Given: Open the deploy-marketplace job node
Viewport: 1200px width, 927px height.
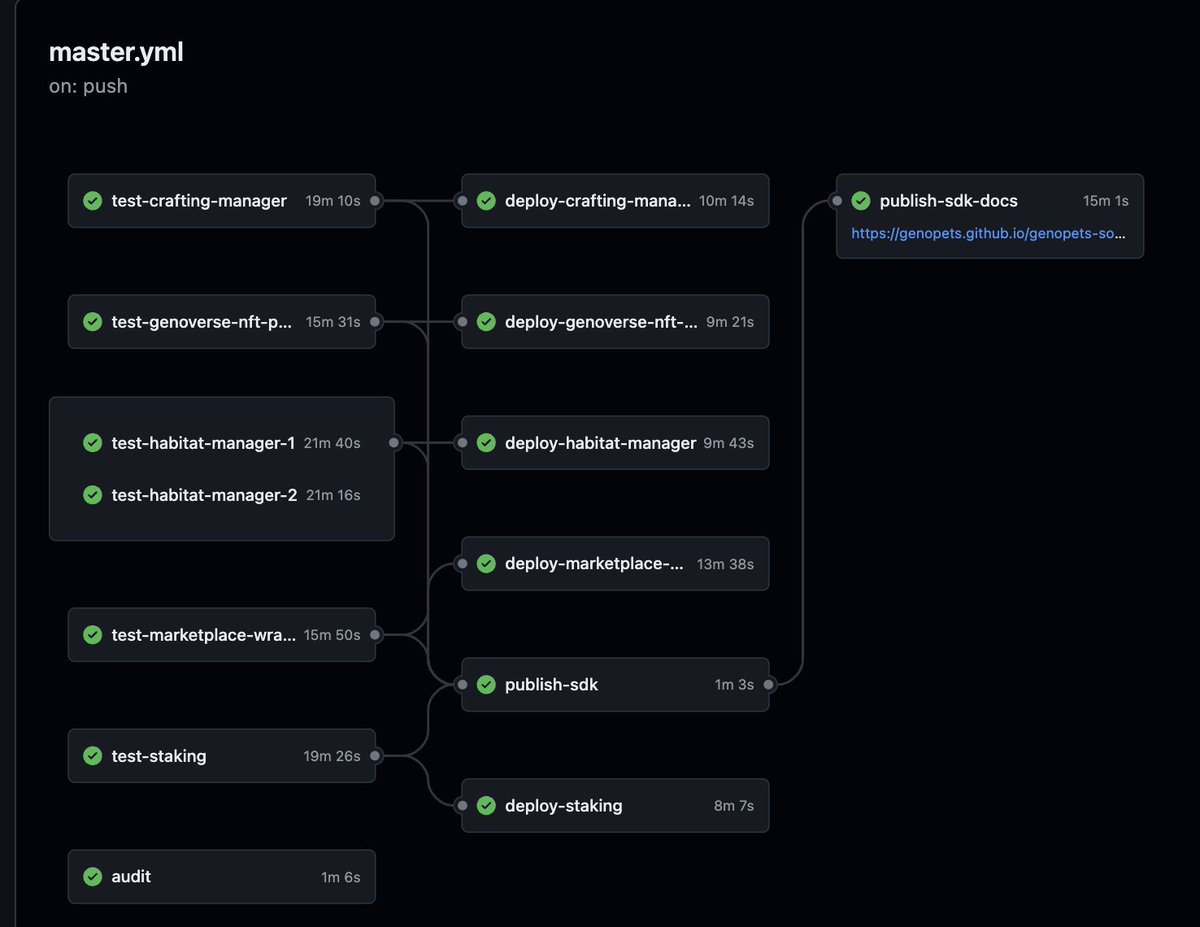Looking at the screenshot, I should point(615,564).
